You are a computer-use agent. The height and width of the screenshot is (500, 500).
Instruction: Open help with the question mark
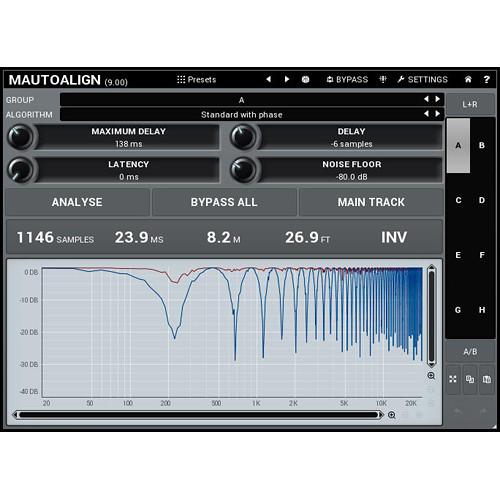486,79
